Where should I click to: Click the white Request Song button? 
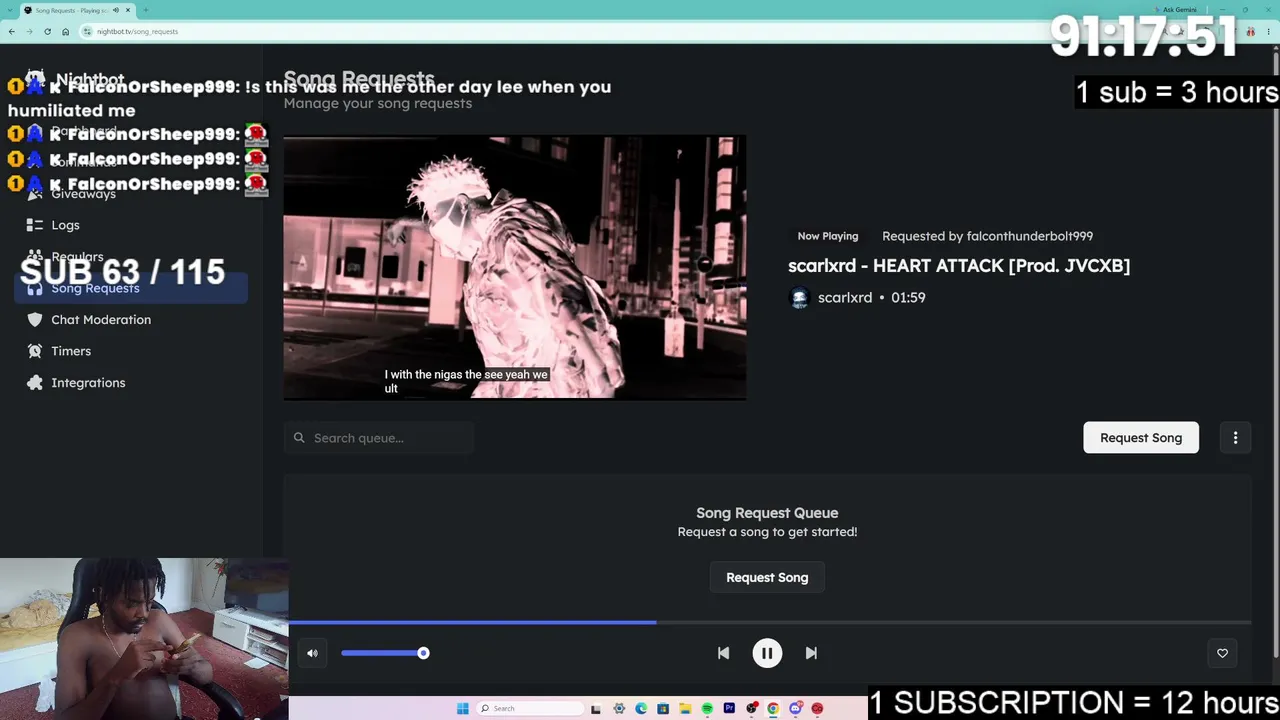(1141, 438)
